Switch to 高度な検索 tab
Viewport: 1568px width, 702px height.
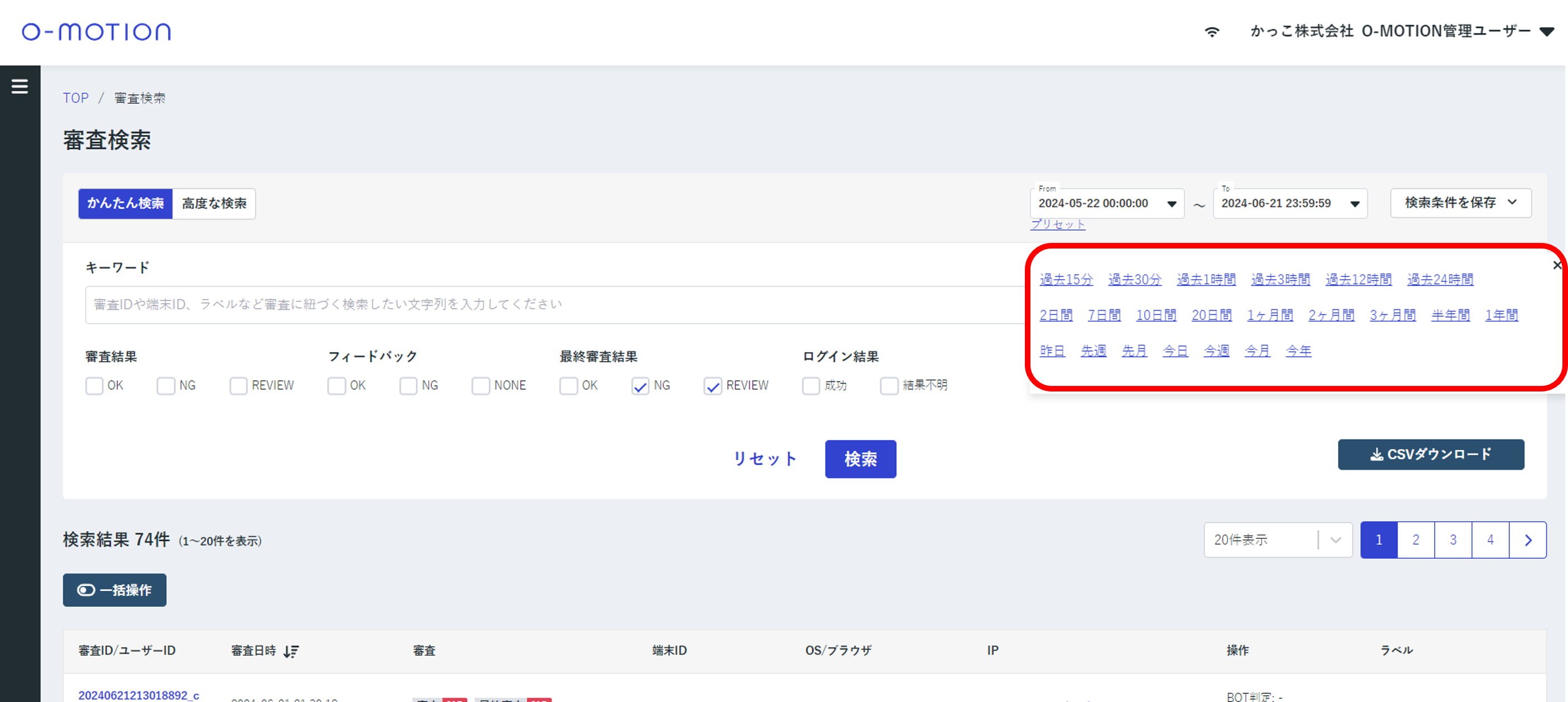click(214, 203)
